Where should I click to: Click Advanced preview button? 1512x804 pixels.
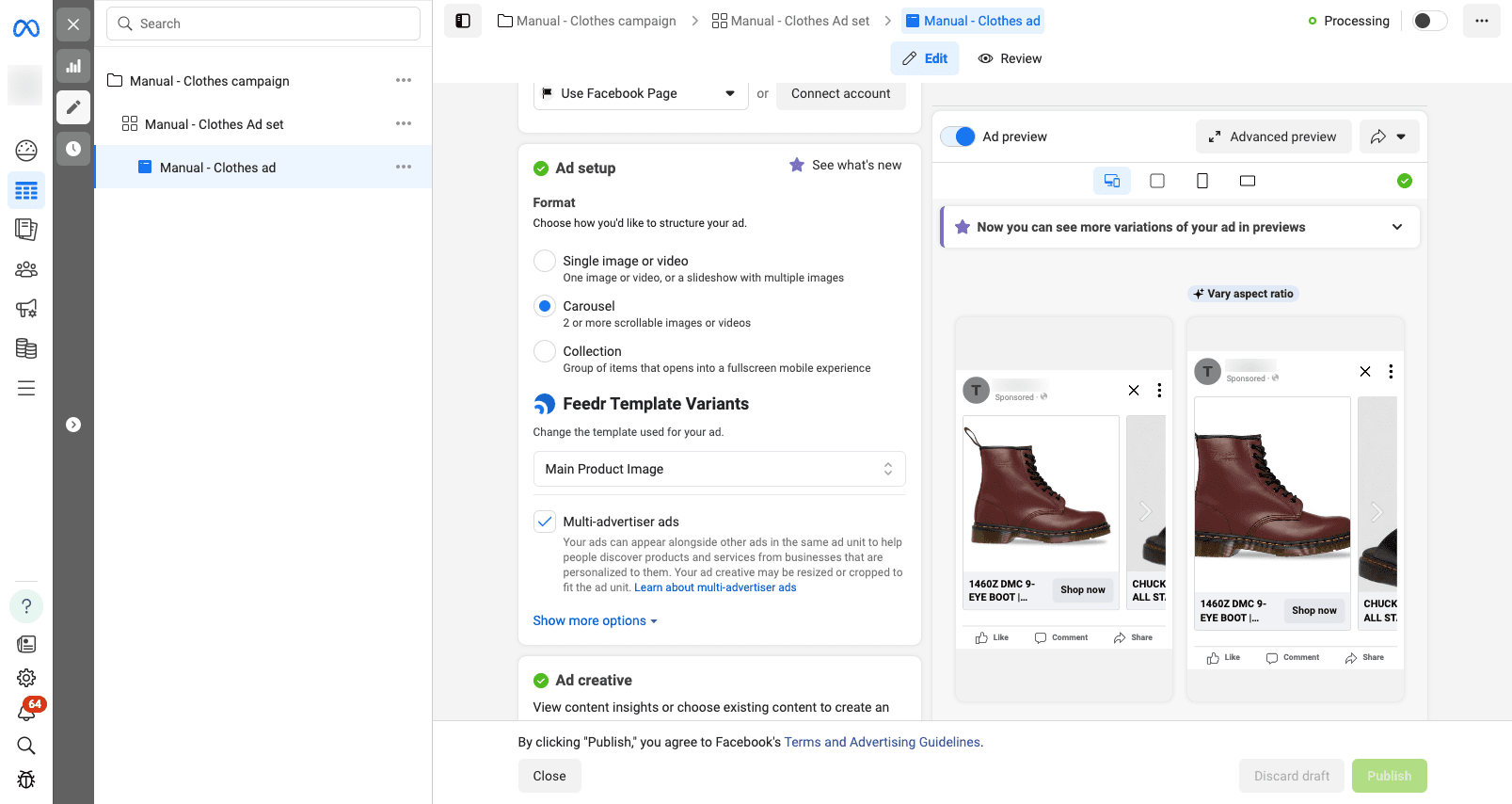point(1273,137)
